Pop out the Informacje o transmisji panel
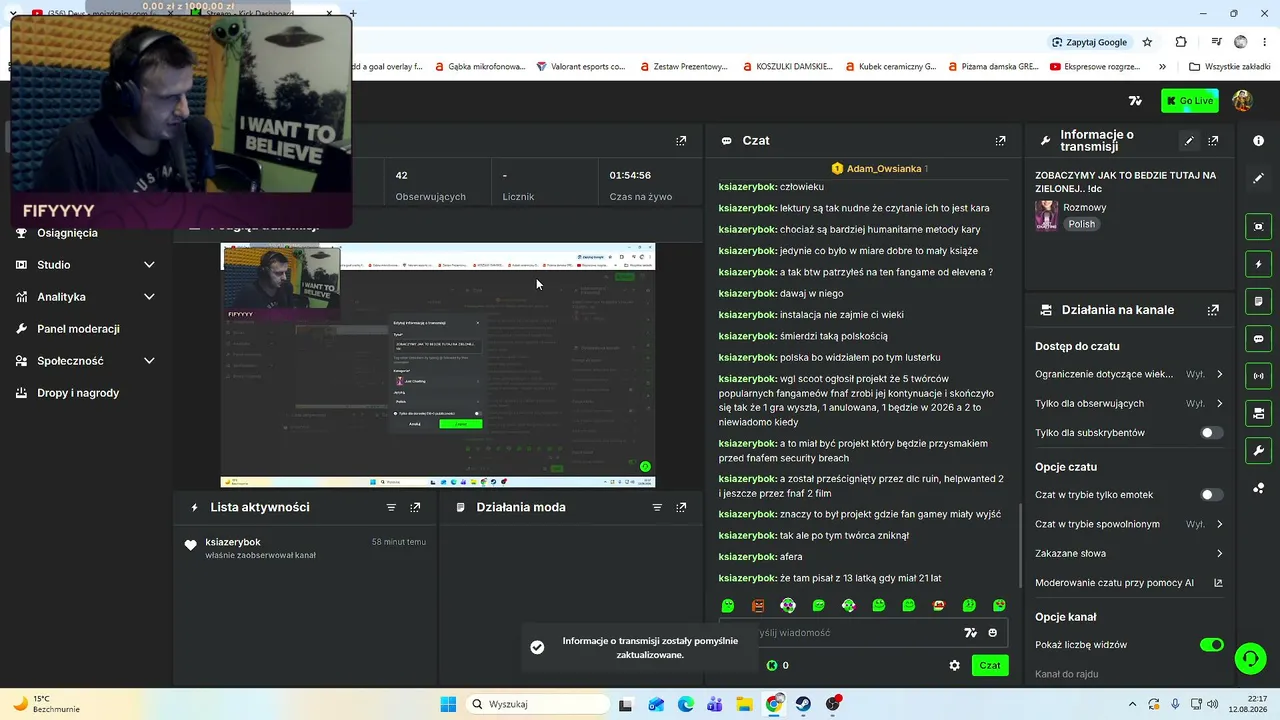Viewport: 1280px width, 720px height. click(x=1213, y=141)
